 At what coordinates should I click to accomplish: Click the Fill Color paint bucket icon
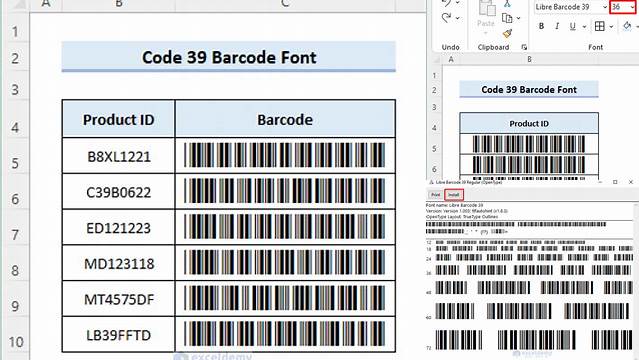pos(627,26)
